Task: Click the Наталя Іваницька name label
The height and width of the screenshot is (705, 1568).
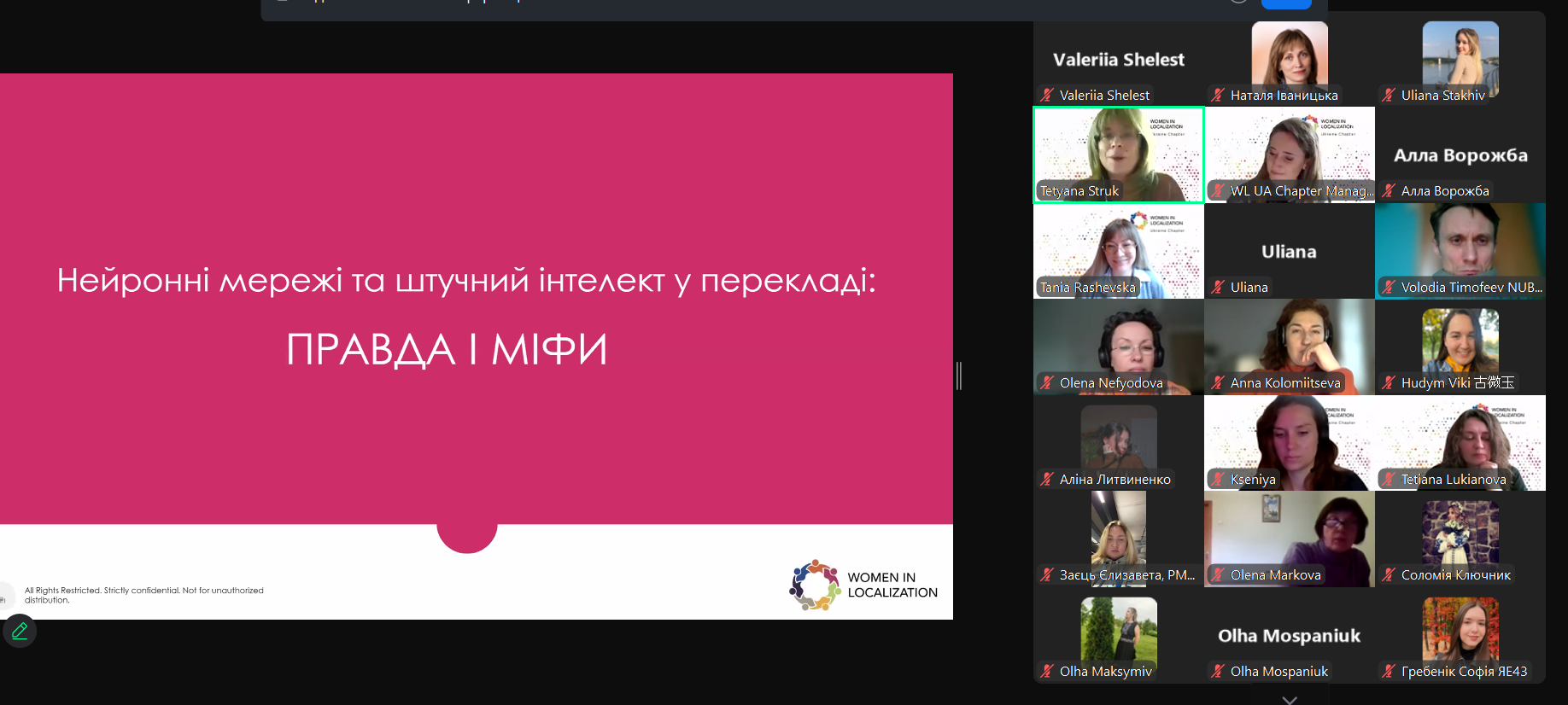Action: click(x=1284, y=96)
